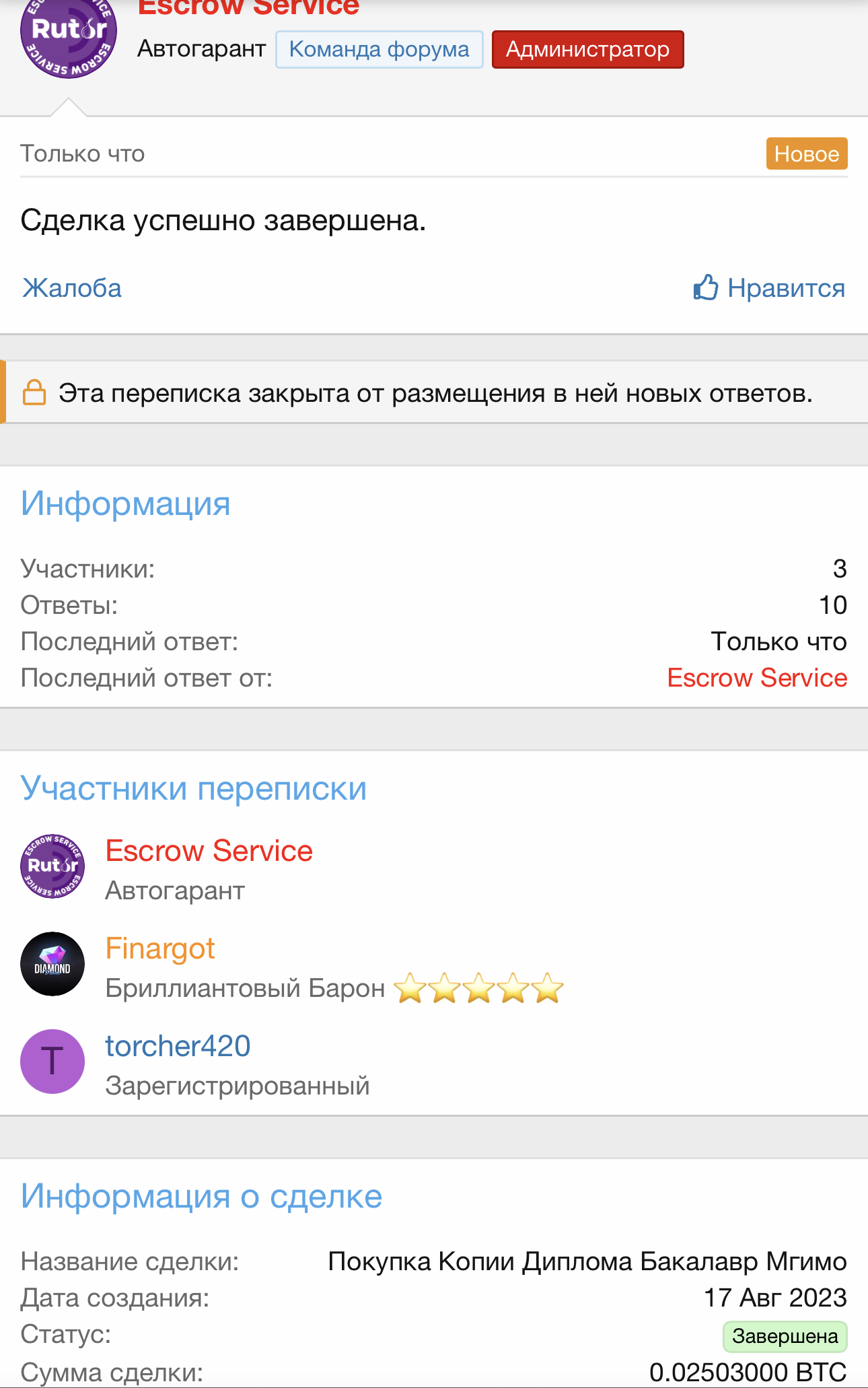Click the orange lock icon
This screenshot has height=1388, width=868.
click(34, 392)
